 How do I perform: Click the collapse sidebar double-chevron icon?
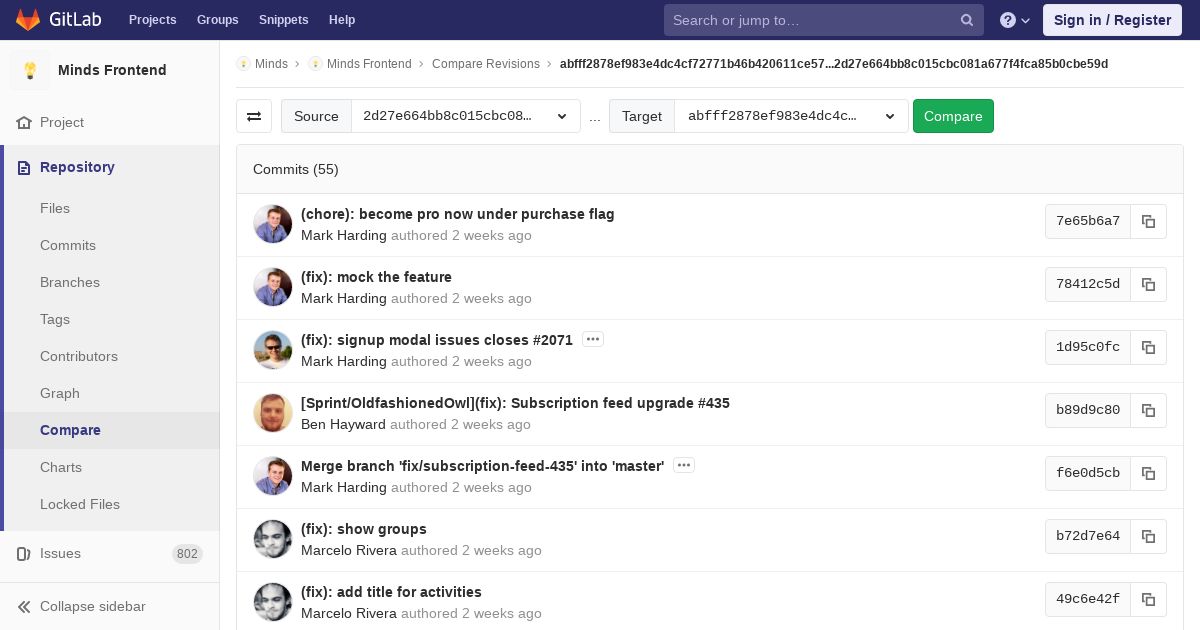tap(25, 606)
